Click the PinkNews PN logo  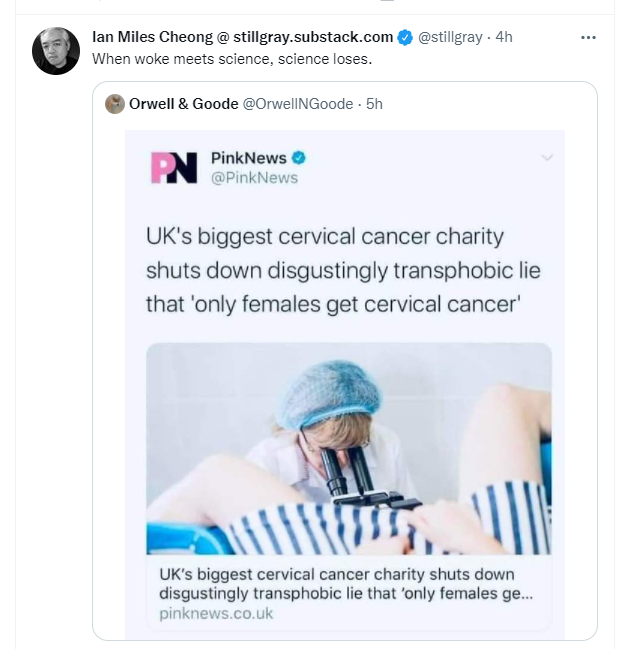(x=174, y=167)
